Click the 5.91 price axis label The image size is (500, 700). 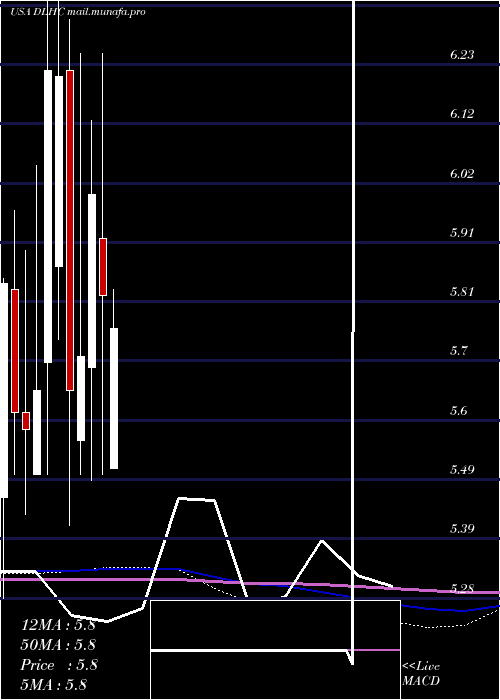pos(462,233)
